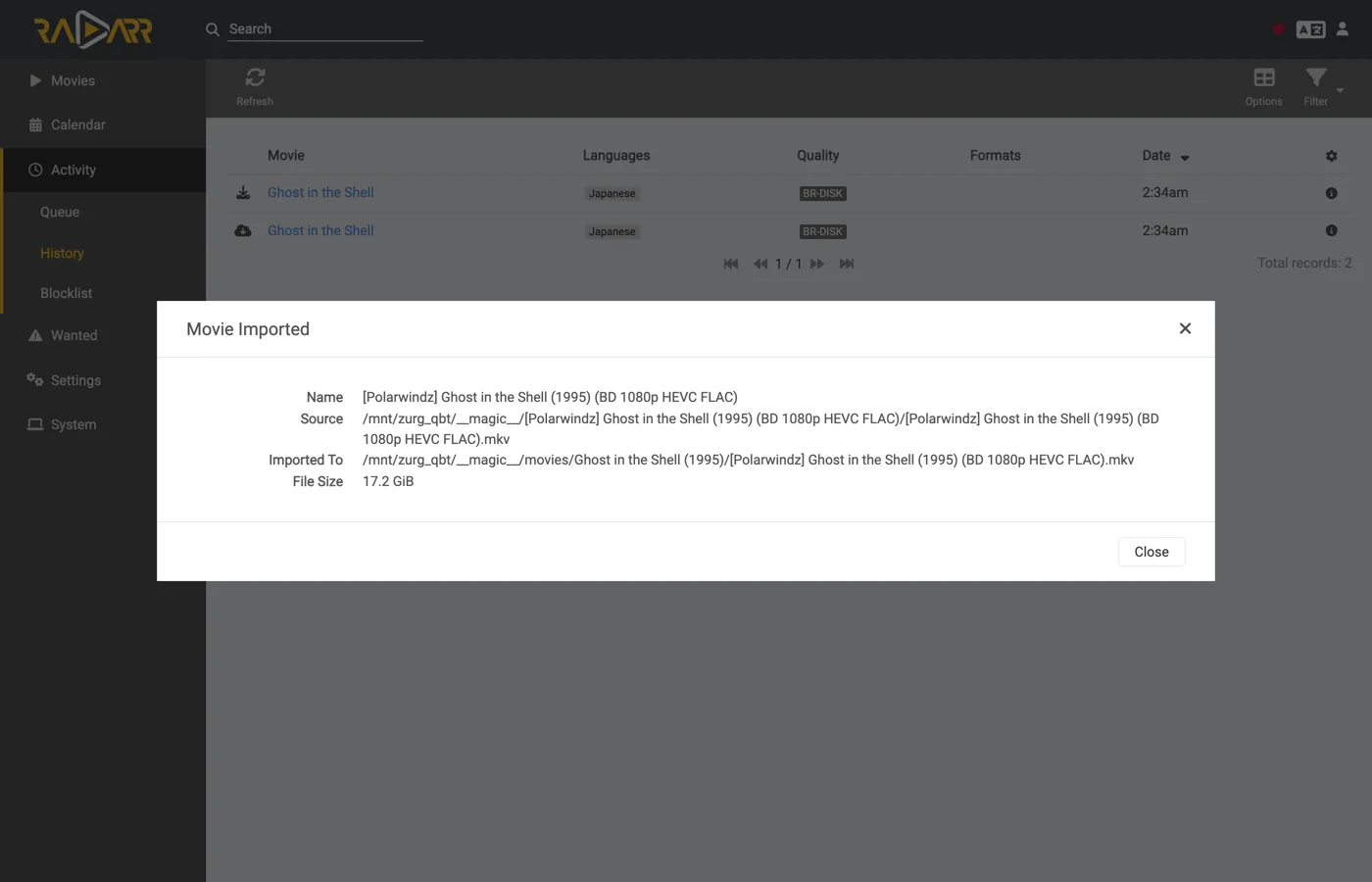This screenshot has width=1372, height=882.
Task: Open Wanted in sidebar
Action: (x=103, y=335)
